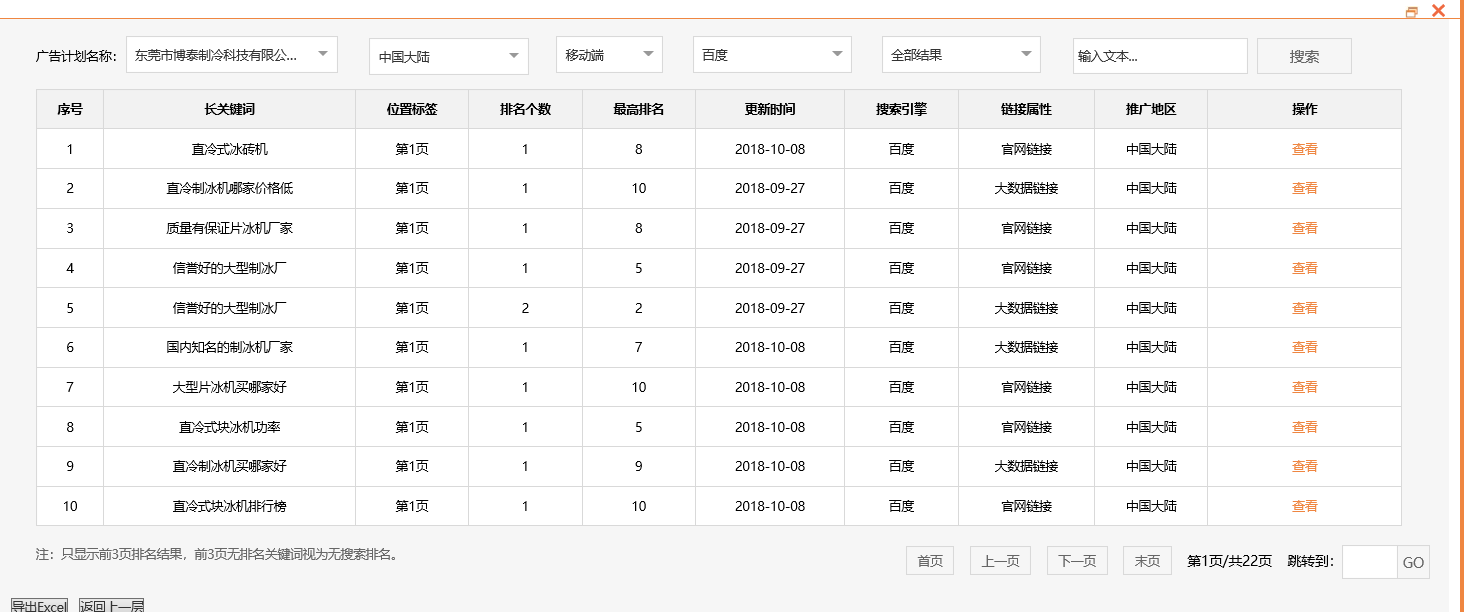Open the 全部结果 results filter dropdown
1464x612 pixels.
point(959,54)
